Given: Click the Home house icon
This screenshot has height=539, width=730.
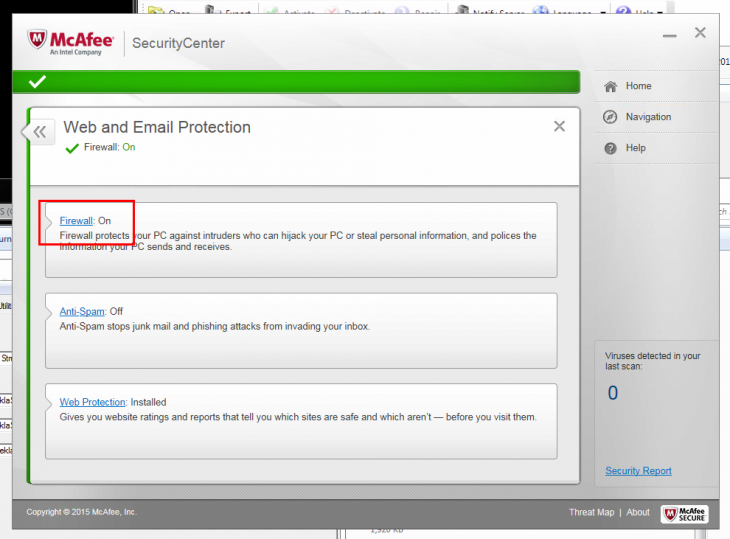Looking at the screenshot, I should (x=610, y=86).
